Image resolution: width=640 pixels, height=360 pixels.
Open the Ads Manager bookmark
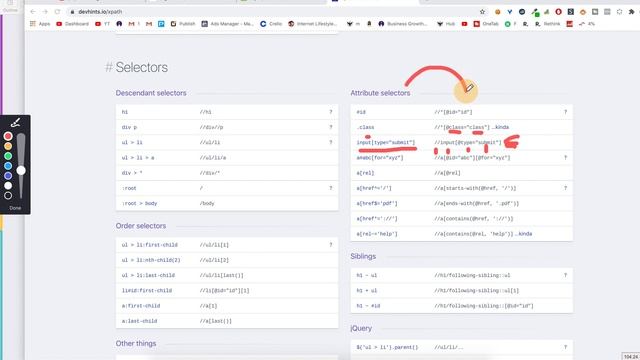pyautogui.click(x=227, y=24)
